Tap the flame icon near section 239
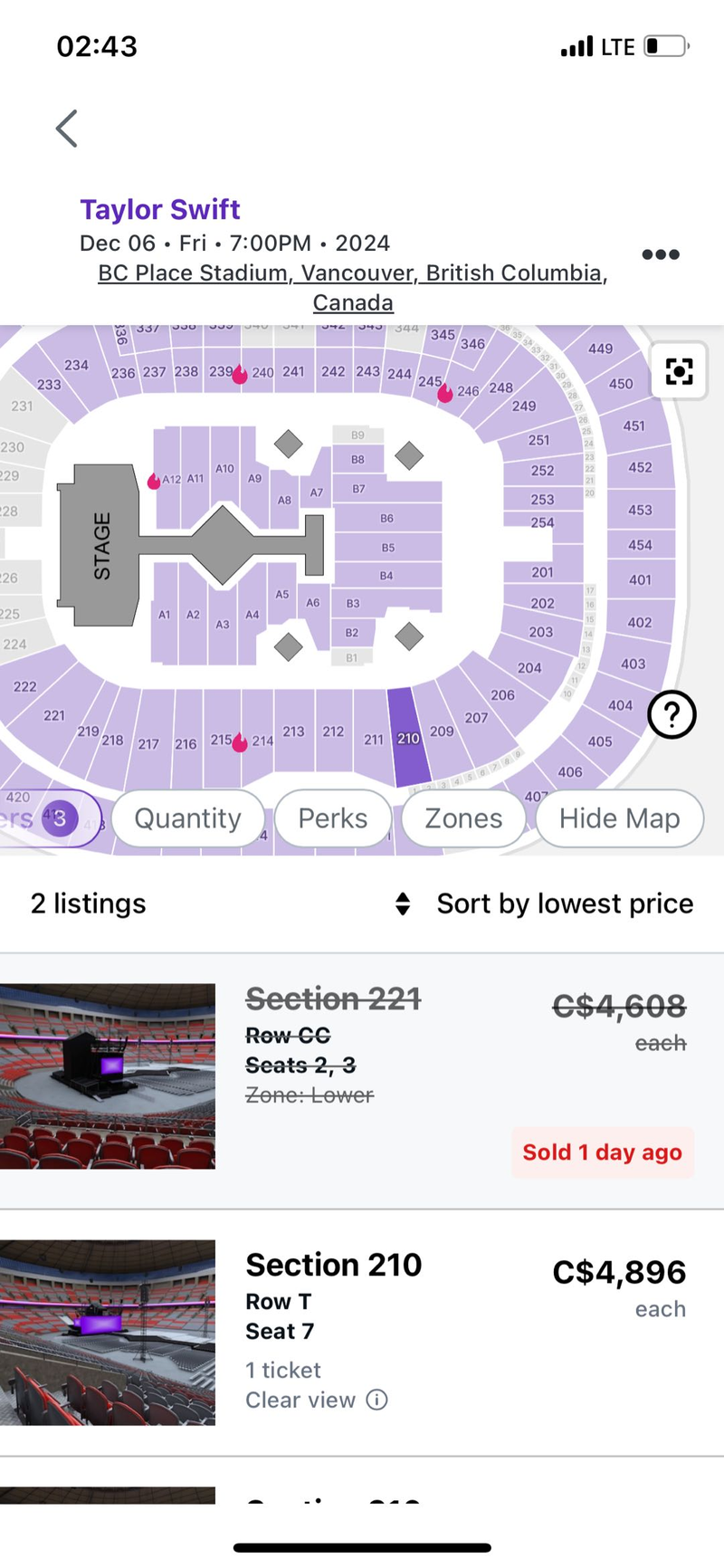 click(x=240, y=374)
